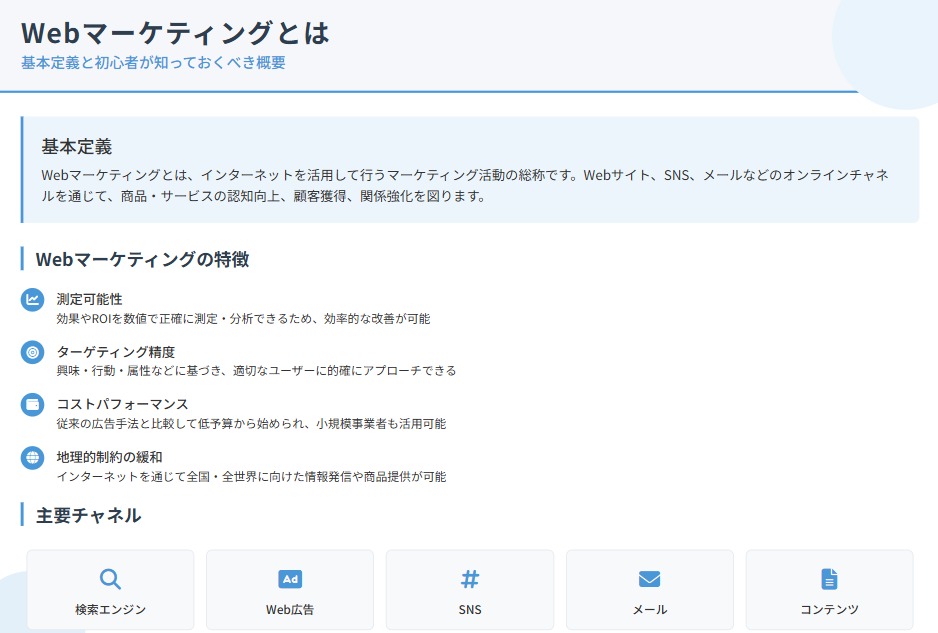This screenshot has height=633, width=938.
Task: Select the Web広告 channel card label
Action: 290,609
